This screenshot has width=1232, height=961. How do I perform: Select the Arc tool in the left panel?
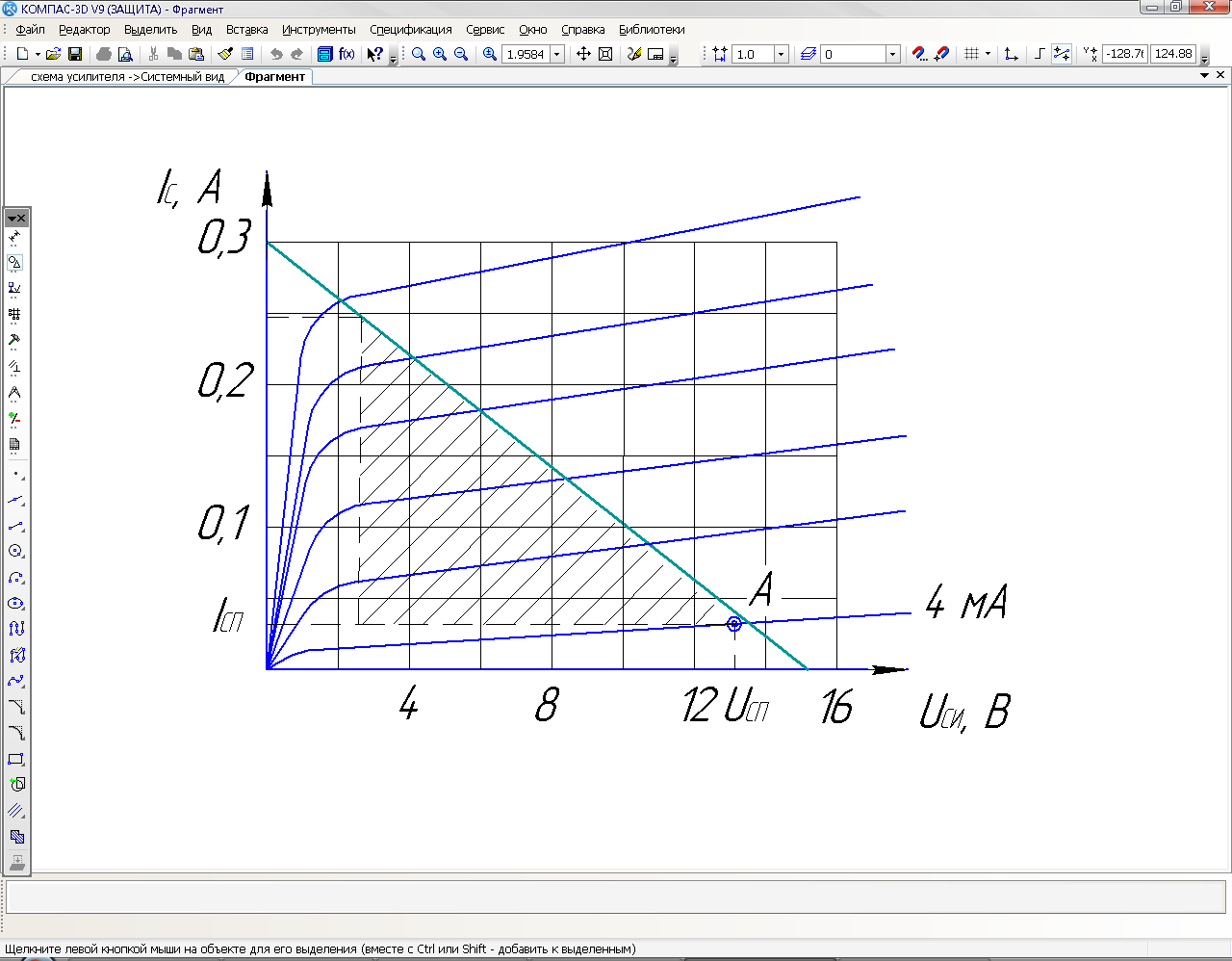(x=15, y=578)
